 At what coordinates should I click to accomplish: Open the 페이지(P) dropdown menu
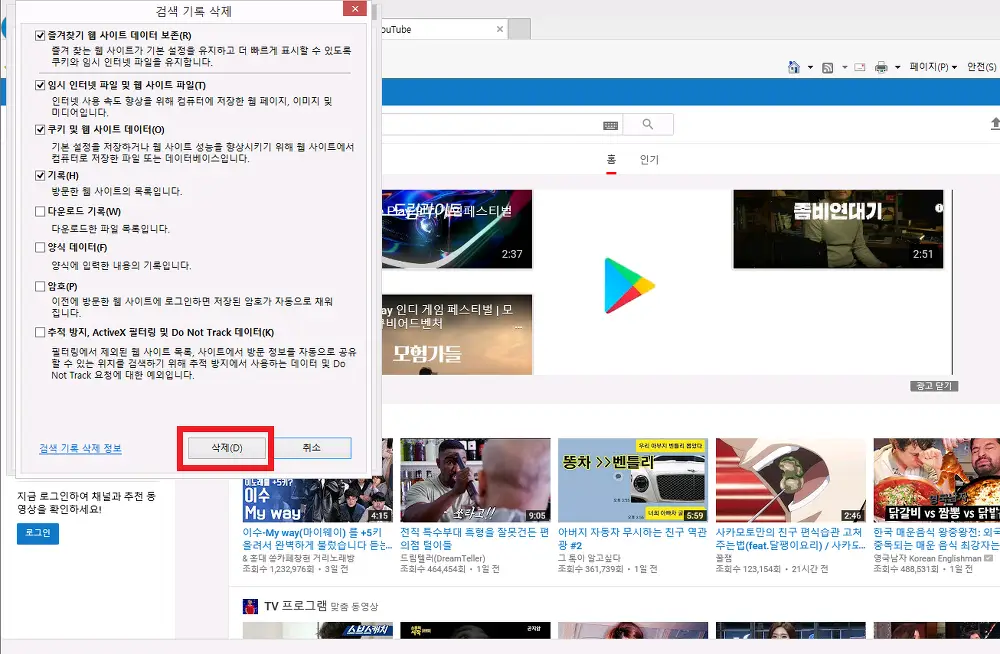click(933, 66)
